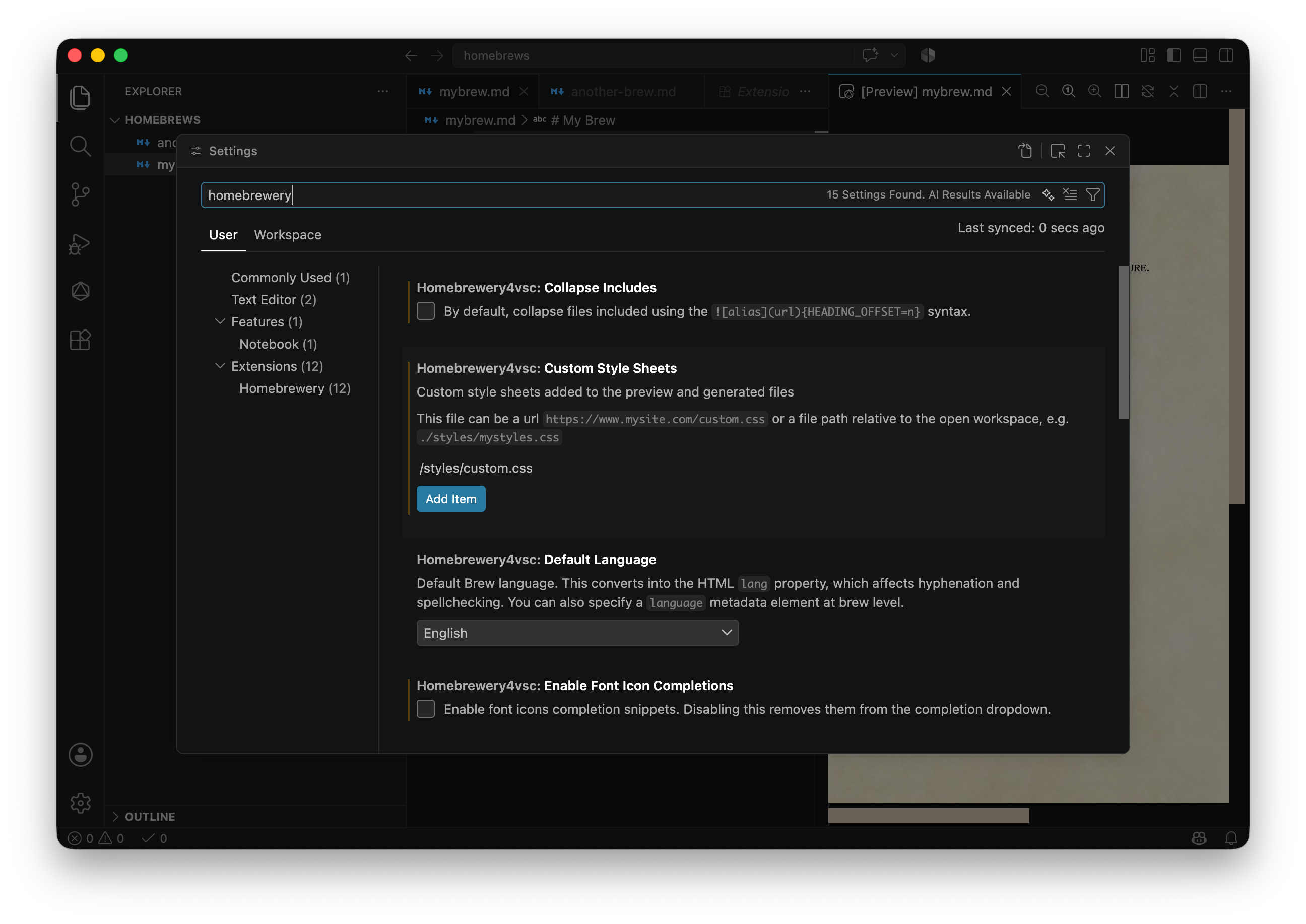Close the mybrew.md editor tab

(524, 92)
